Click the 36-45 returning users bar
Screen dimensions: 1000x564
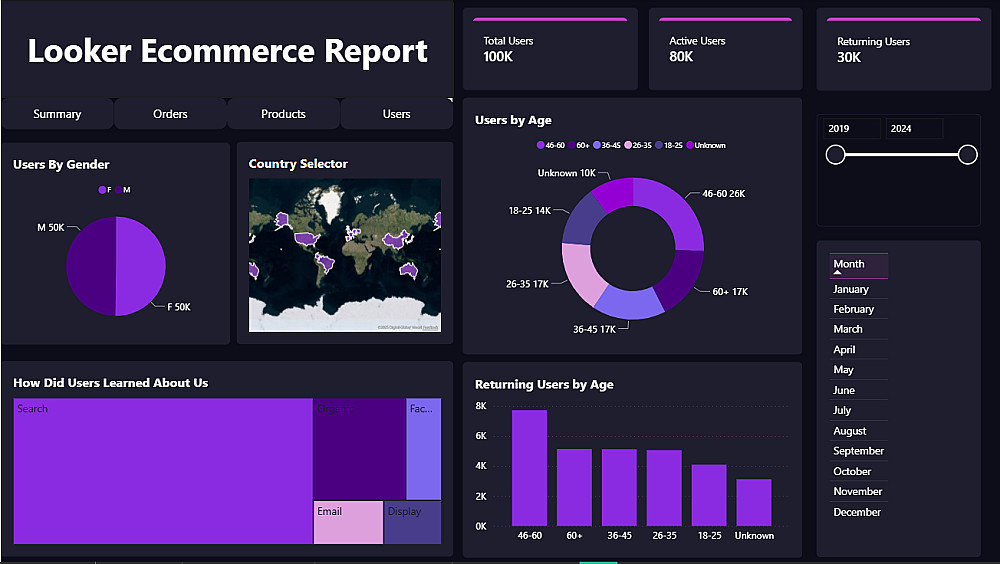click(x=619, y=487)
